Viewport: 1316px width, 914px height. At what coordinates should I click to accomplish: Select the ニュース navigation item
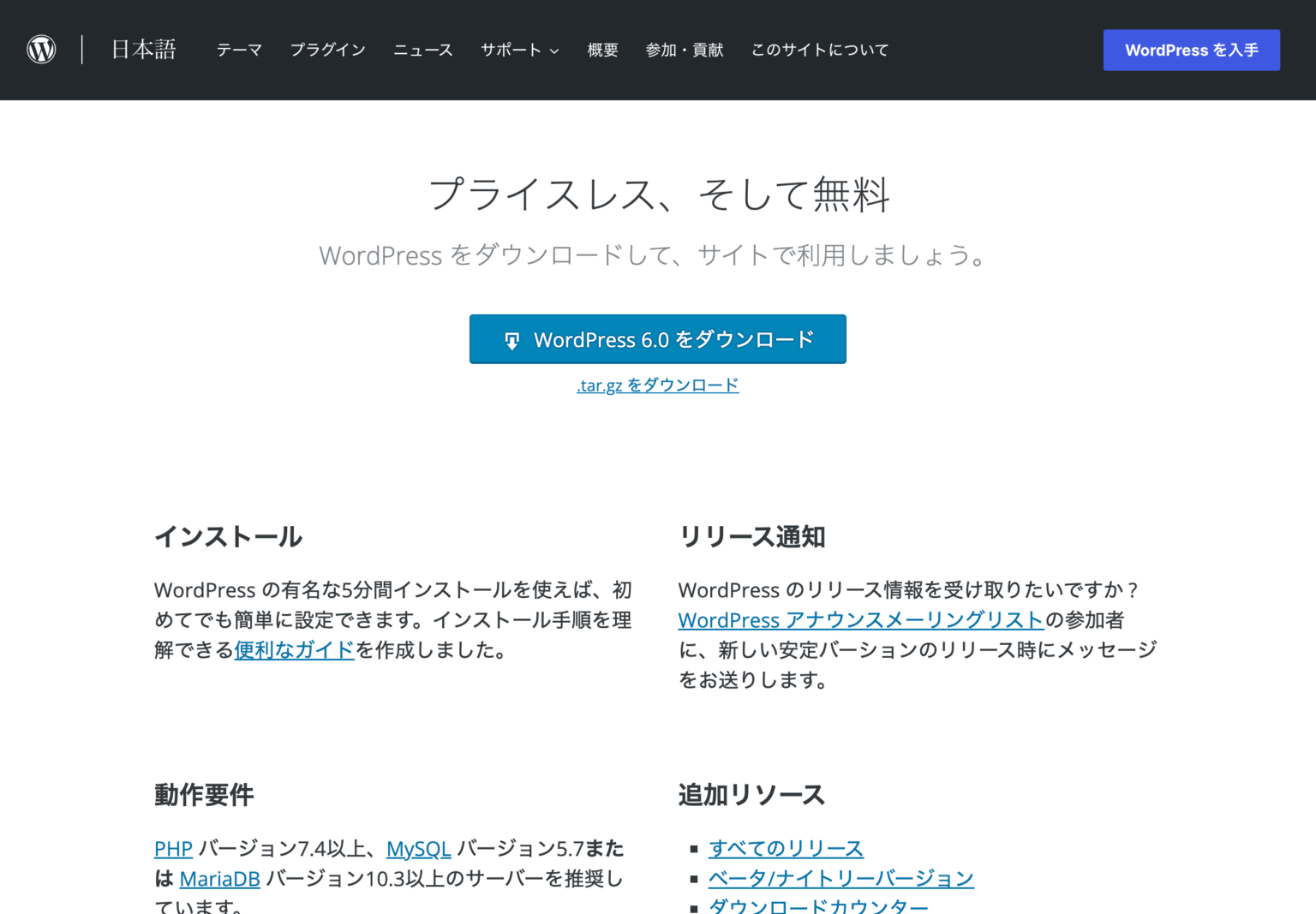tap(422, 50)
